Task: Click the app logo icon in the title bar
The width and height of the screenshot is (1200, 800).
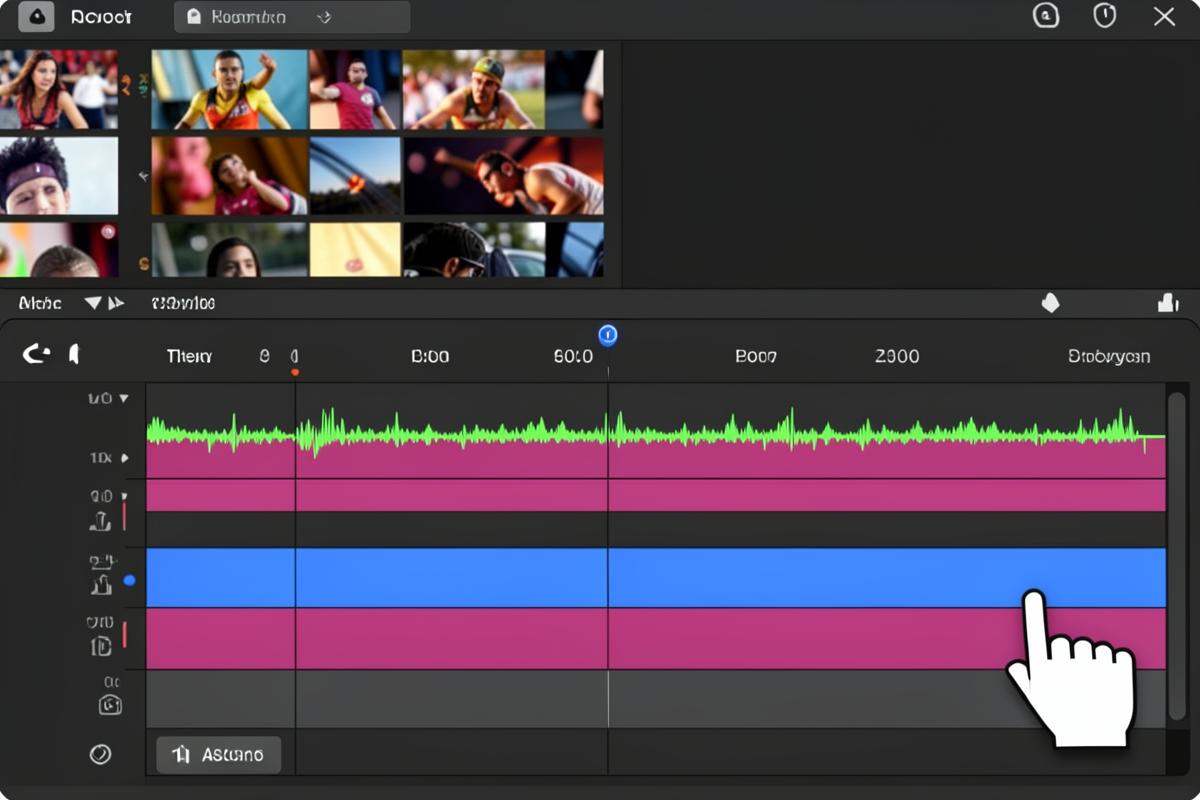Action: point(36,17)
